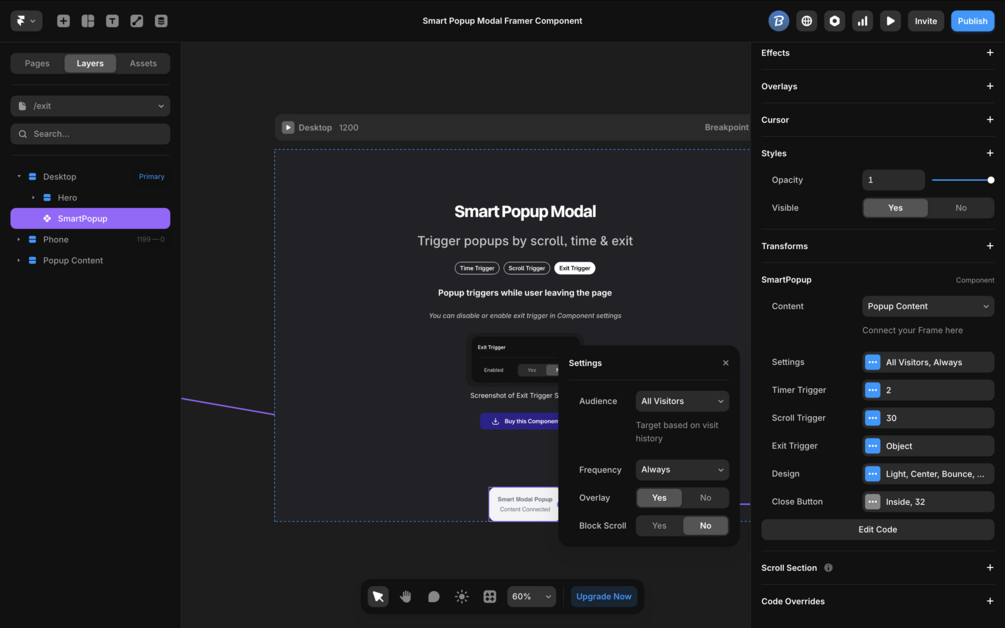Open the Audience All Visitors dropdown
Screen dimensions: 1005x628
tap(682, 401)
